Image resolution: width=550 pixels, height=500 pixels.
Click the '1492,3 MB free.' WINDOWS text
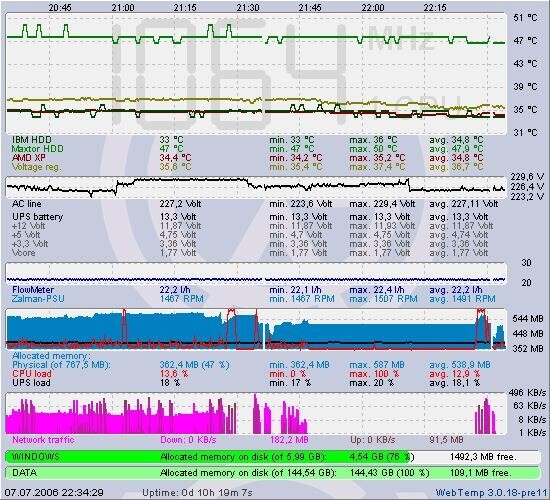(483, 457)
